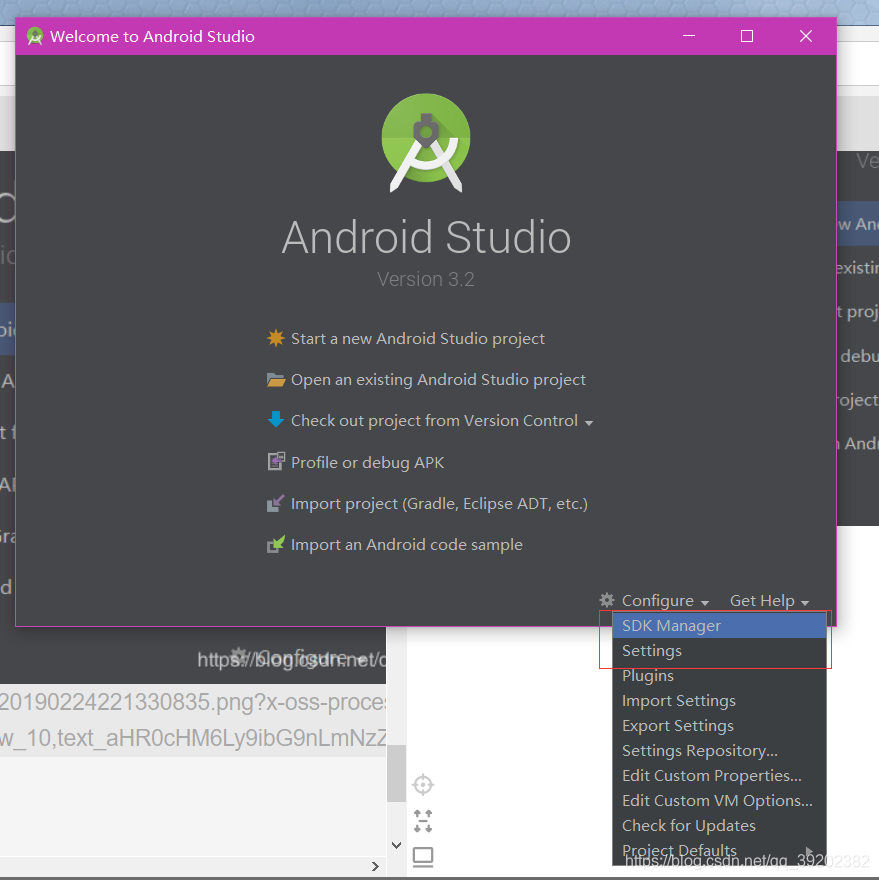Click the scroll-down chevron of background scrollbar
The image size is (879, 880).
(396, 845)
